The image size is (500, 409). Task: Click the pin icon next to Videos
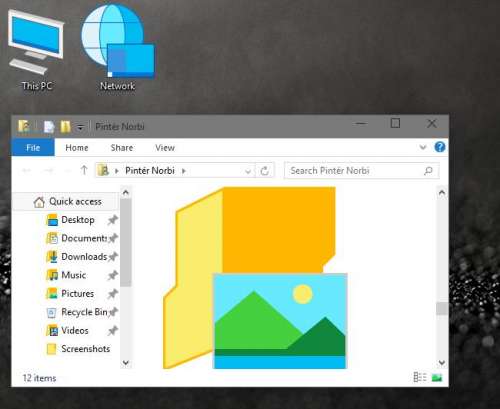click(113, 330)
